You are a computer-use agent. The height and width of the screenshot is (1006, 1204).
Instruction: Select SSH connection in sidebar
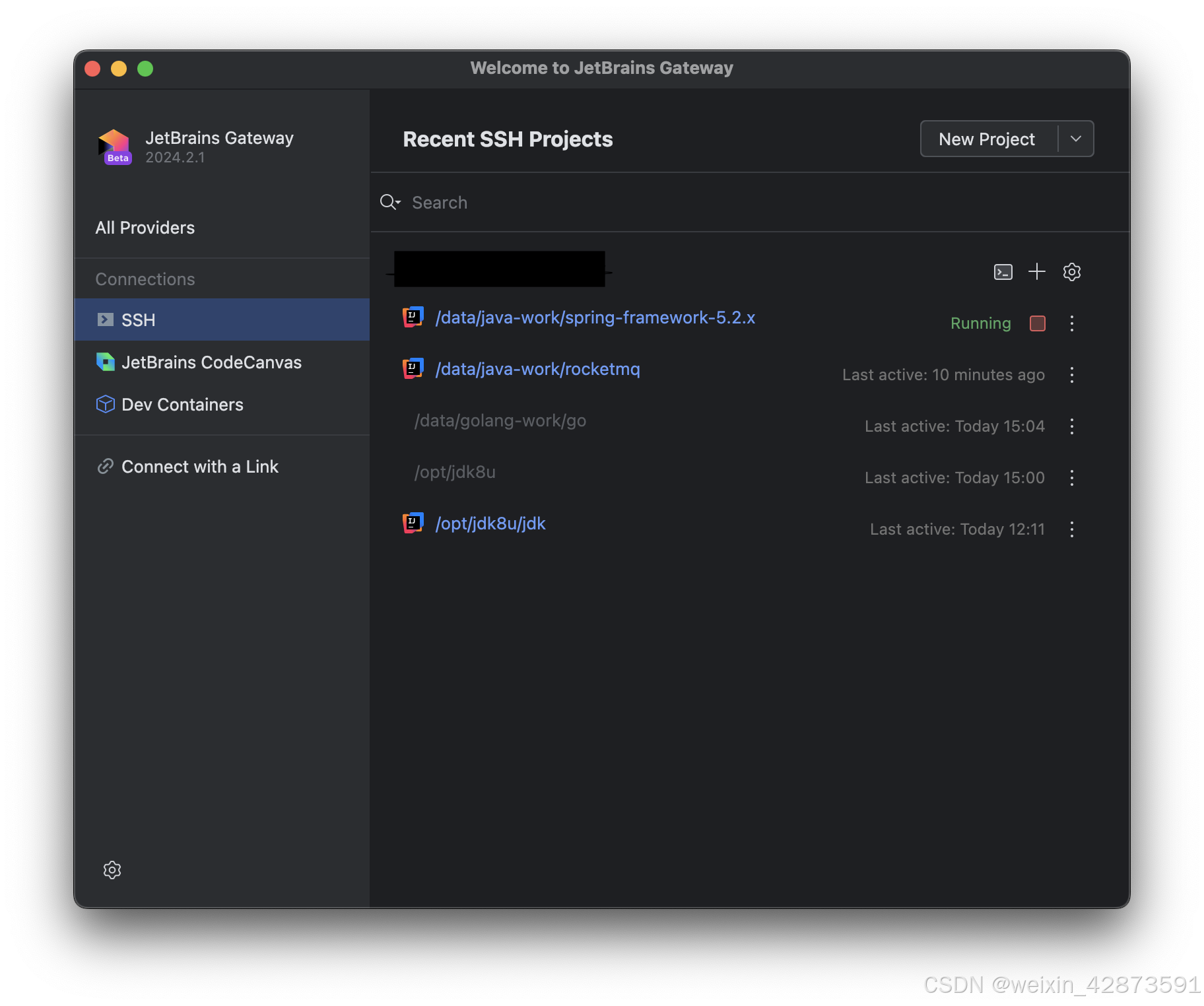tap(222, 319)
